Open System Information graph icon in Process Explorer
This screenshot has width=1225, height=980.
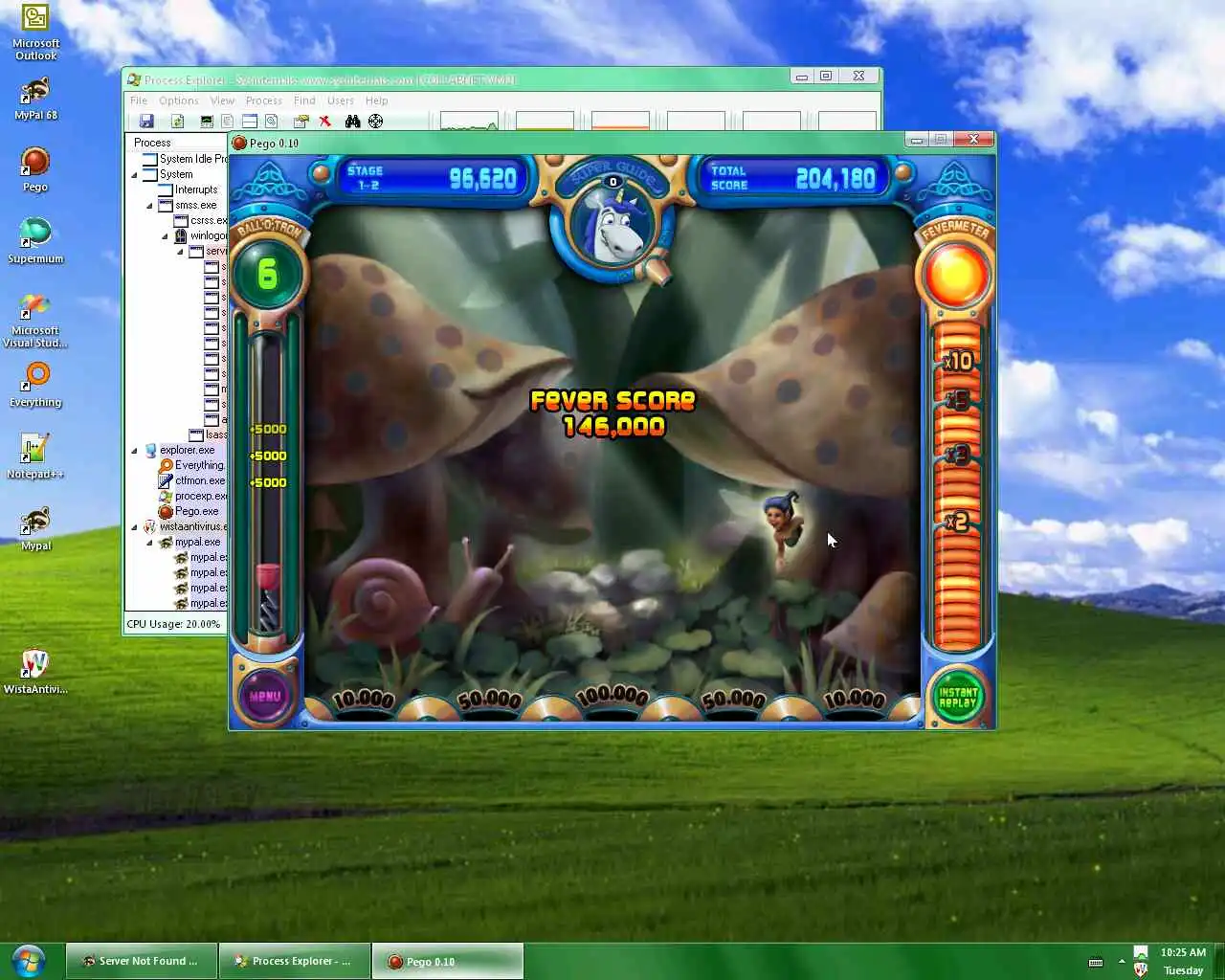(206, 122)
